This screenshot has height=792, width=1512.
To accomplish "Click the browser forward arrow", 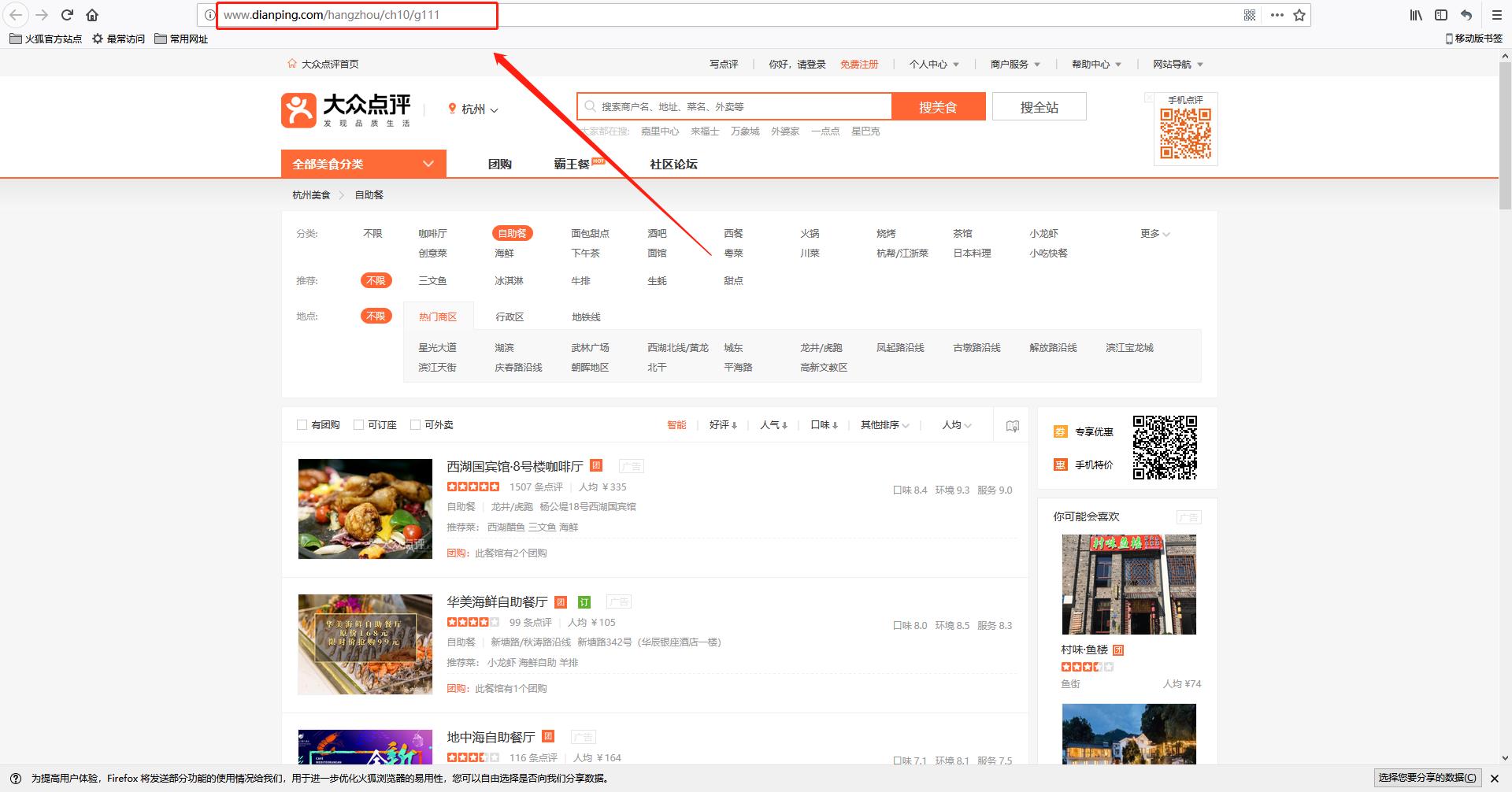I will 42,15.
